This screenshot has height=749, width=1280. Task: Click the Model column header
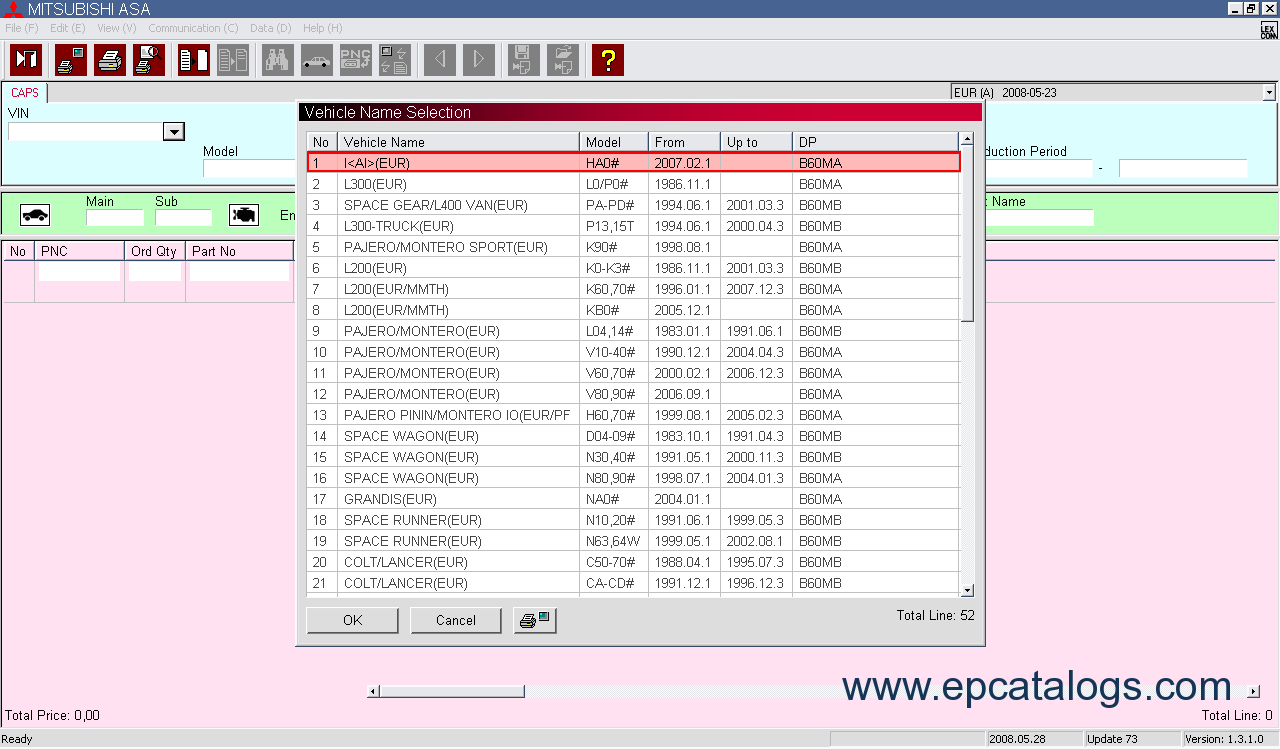pyautogui.click(x=614, y=142)
